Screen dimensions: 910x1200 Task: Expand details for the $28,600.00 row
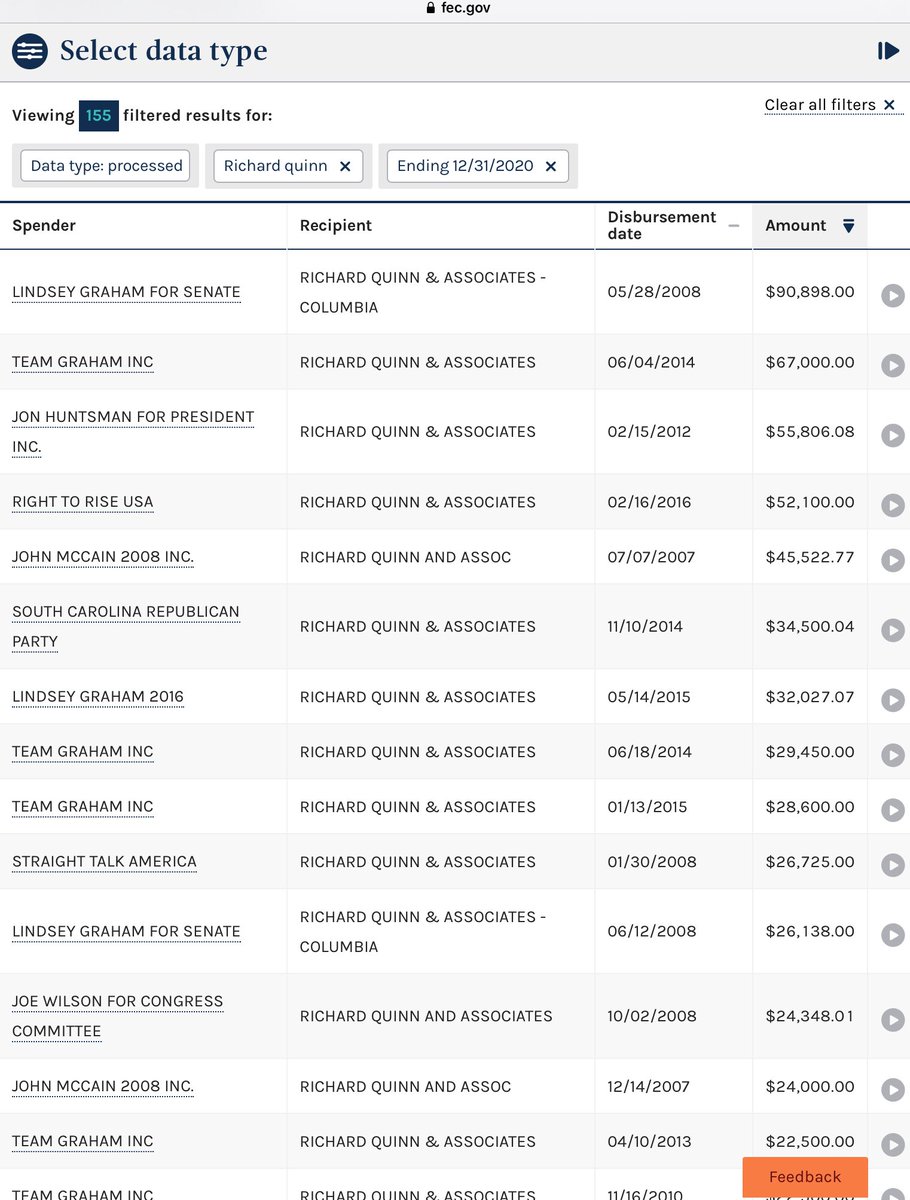click(x=892, y=810)
